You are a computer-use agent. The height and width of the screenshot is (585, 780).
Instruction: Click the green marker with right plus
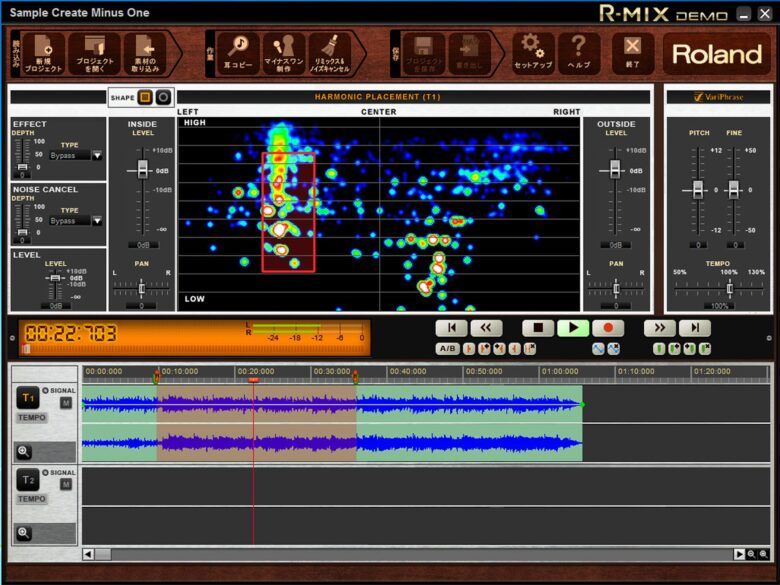point(675,349)
